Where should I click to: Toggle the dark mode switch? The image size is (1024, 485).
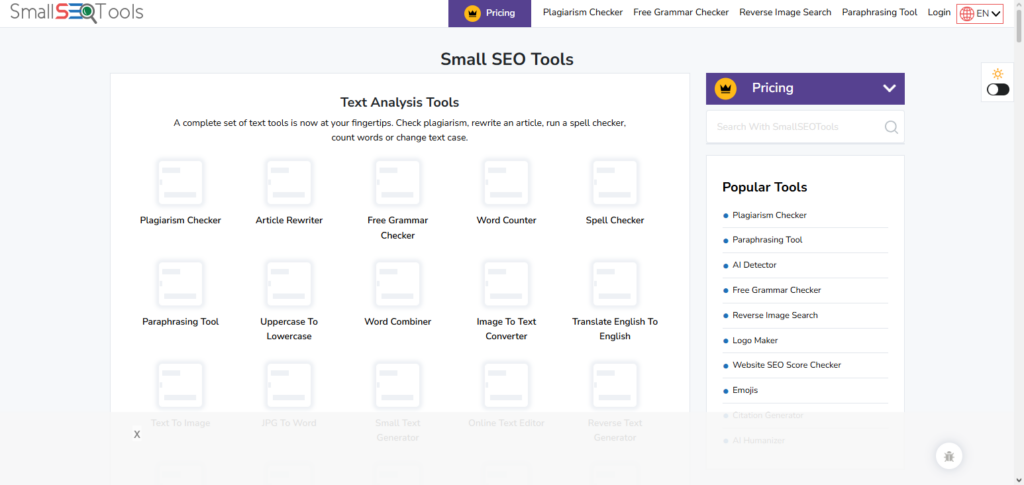click(x=997, y=89)
